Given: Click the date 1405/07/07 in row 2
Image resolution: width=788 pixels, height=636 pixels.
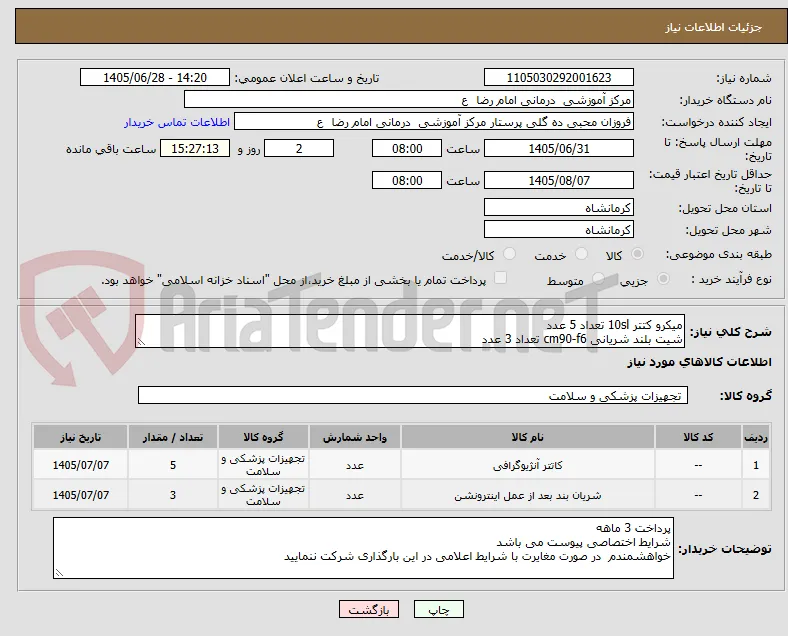Looking at the screenshot, I should click(x=80, y=495).
